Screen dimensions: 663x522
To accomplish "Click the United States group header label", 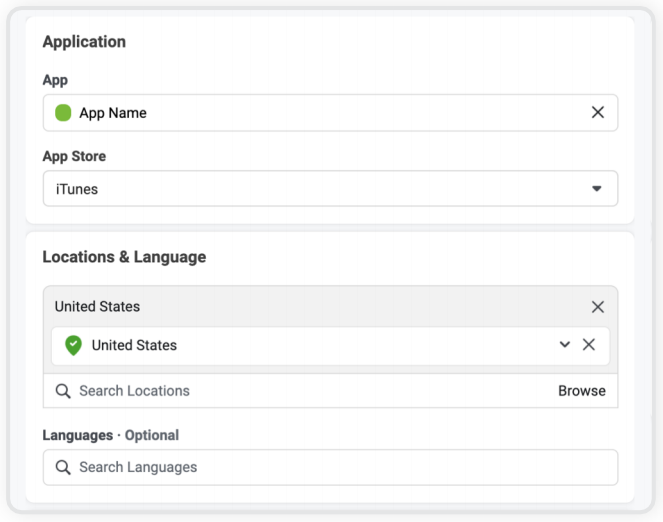I will pyautogui.click(x=97, y=307).
